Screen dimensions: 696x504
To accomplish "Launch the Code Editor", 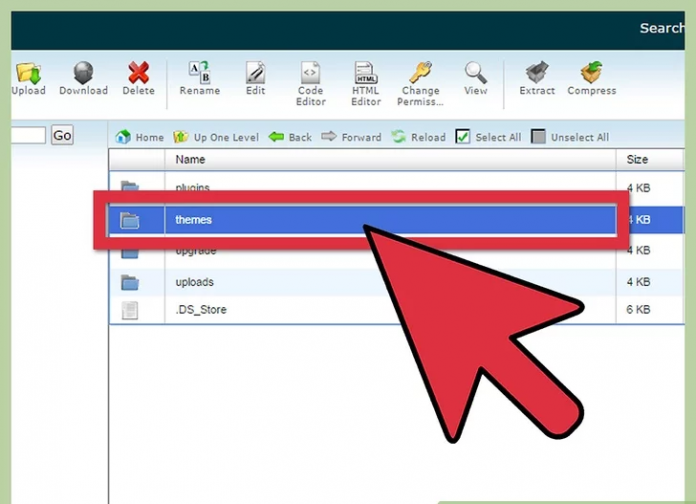I will pyautogui.click(x=311, y=74).
